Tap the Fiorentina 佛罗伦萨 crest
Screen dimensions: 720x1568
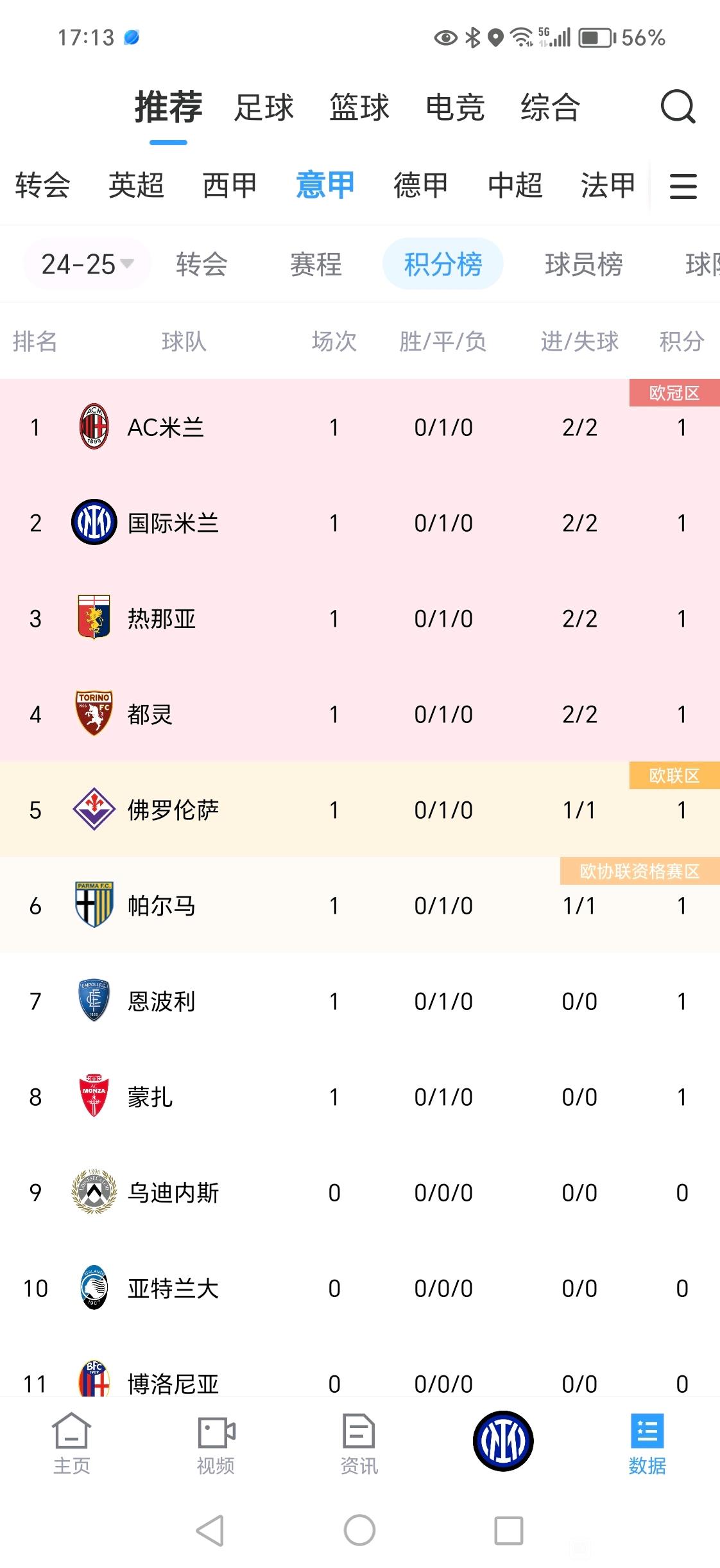pos(94,809)
